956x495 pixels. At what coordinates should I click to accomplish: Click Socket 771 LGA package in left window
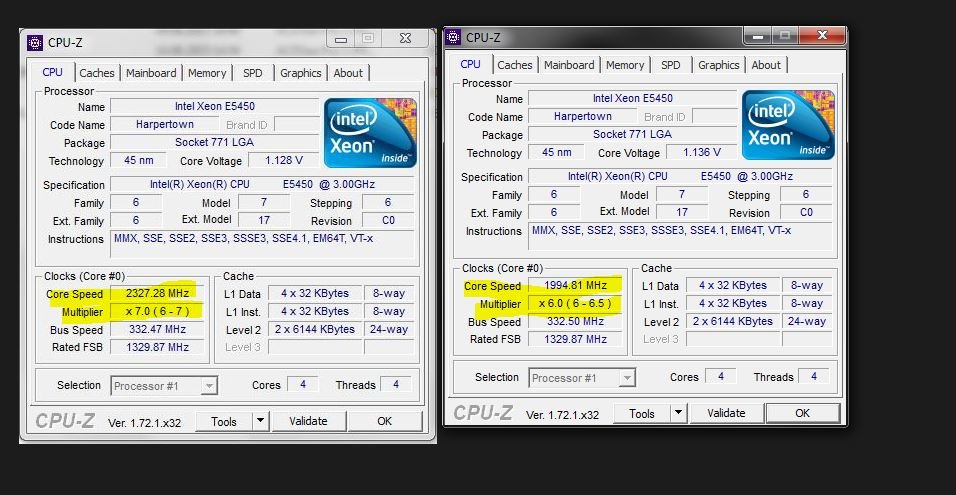(215, 142)
